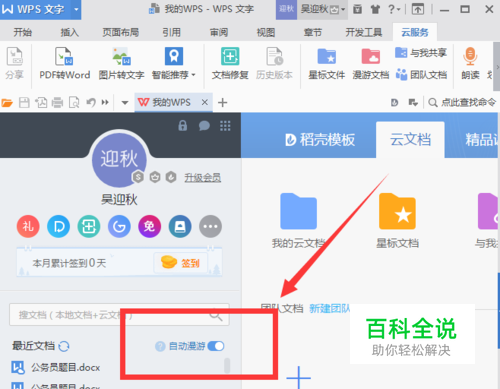Click the 搜文档 search field

(119, 314)
